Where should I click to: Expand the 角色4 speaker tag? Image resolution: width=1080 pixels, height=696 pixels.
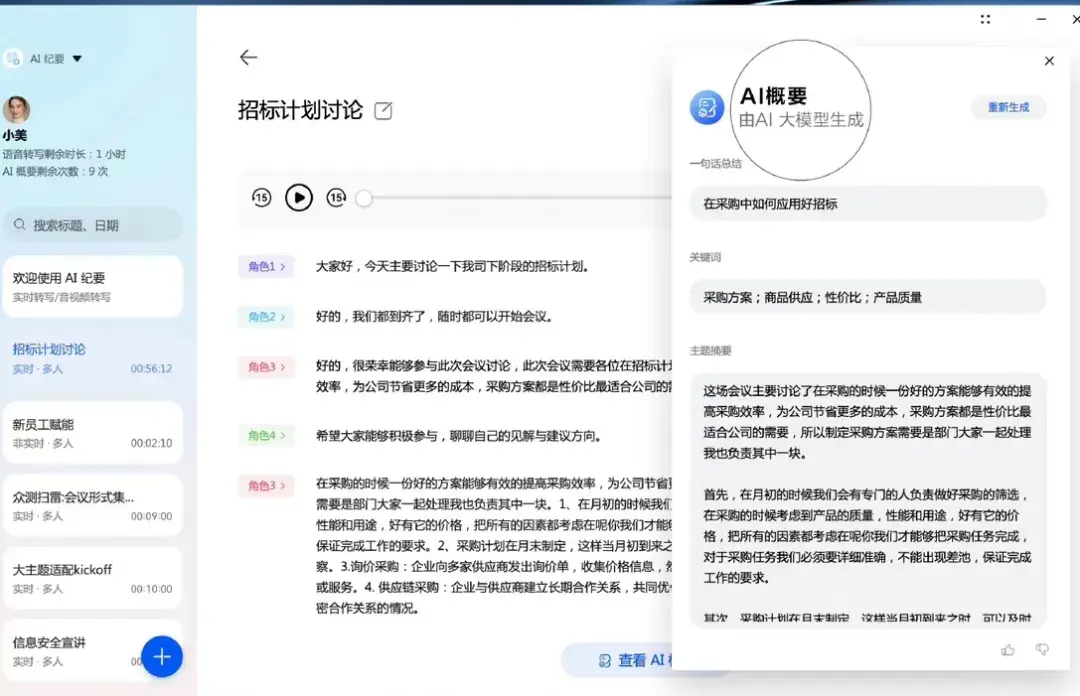(x=267, y=436)
